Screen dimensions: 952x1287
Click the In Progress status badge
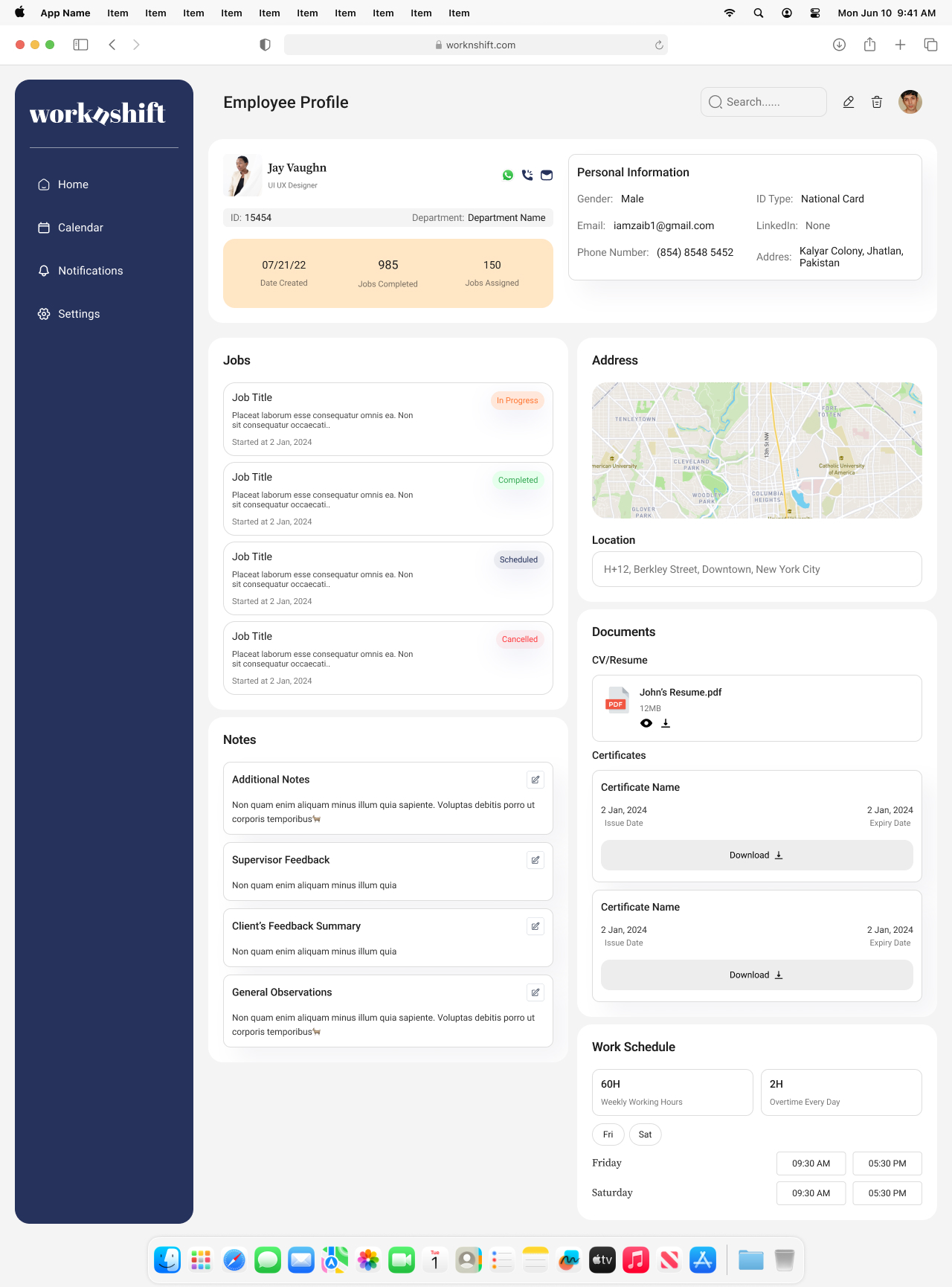(518, 400)
